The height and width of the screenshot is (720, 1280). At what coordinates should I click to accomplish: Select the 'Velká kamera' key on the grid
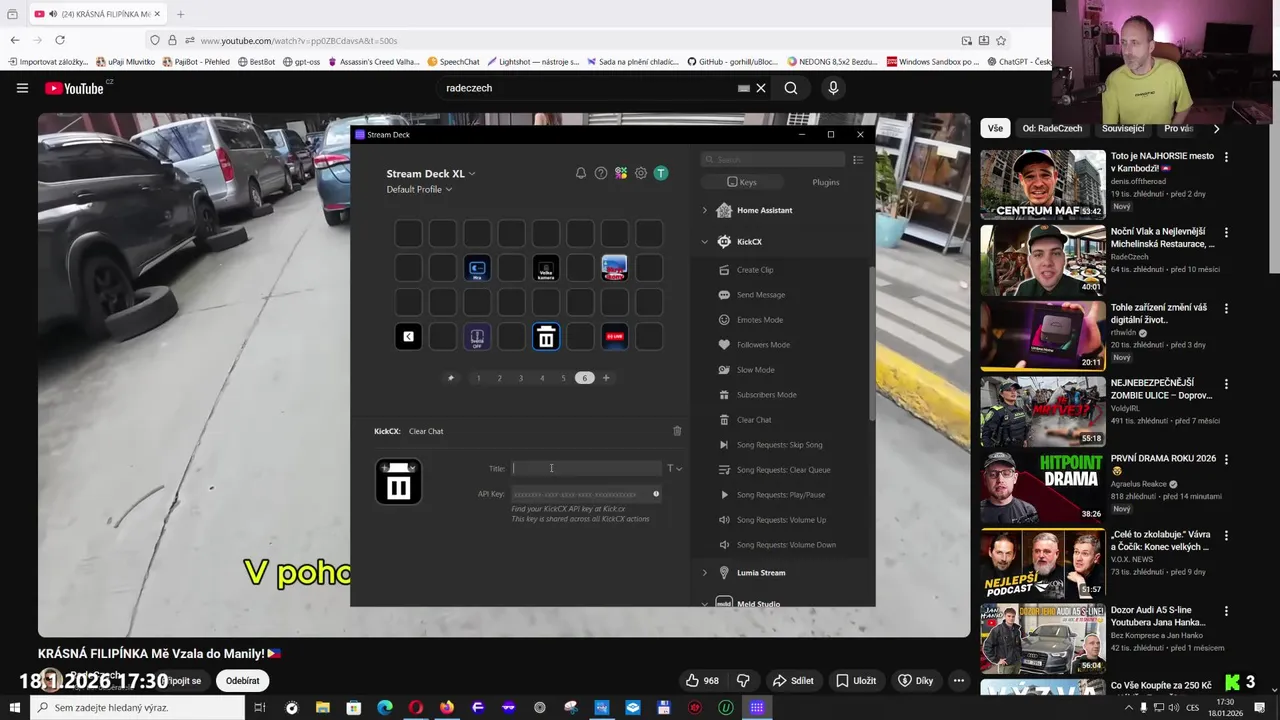point(546,268)
